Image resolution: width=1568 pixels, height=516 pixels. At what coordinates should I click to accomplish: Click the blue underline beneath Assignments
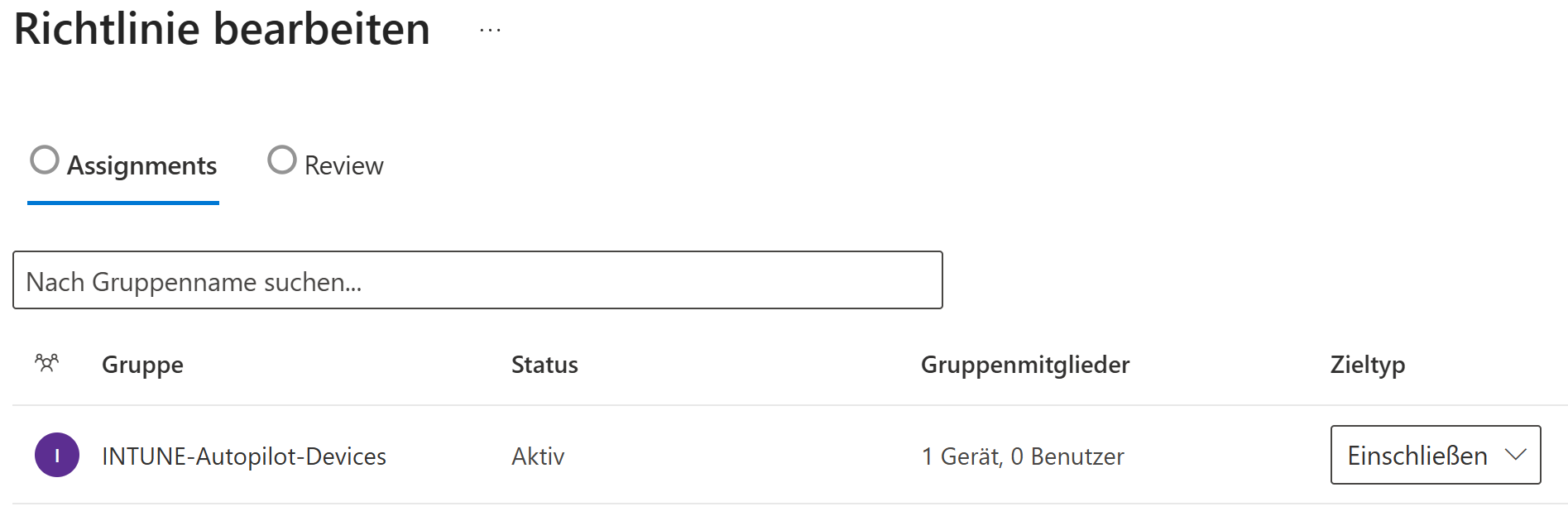pyautogui.click(x=123, y=203)
